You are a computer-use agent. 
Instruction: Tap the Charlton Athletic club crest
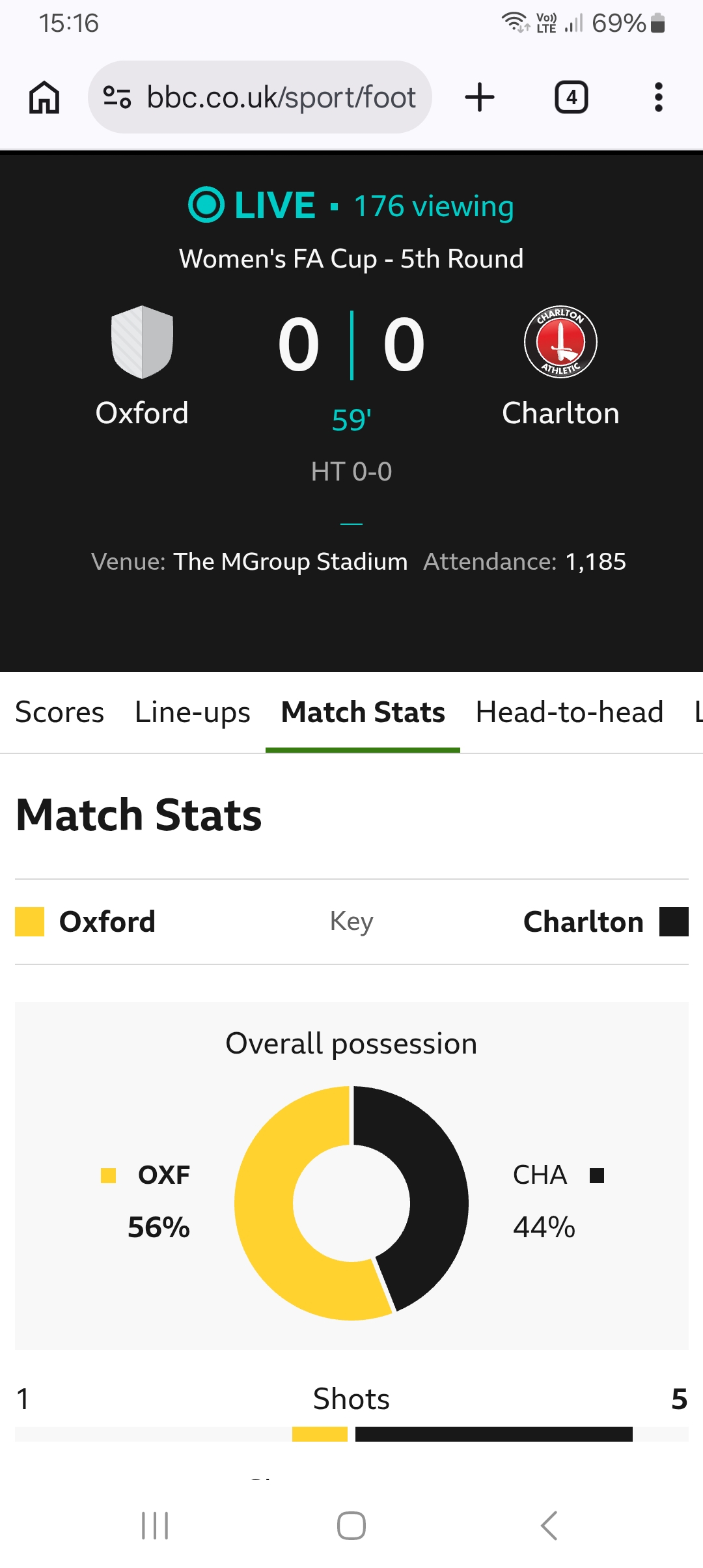(560, 342)
